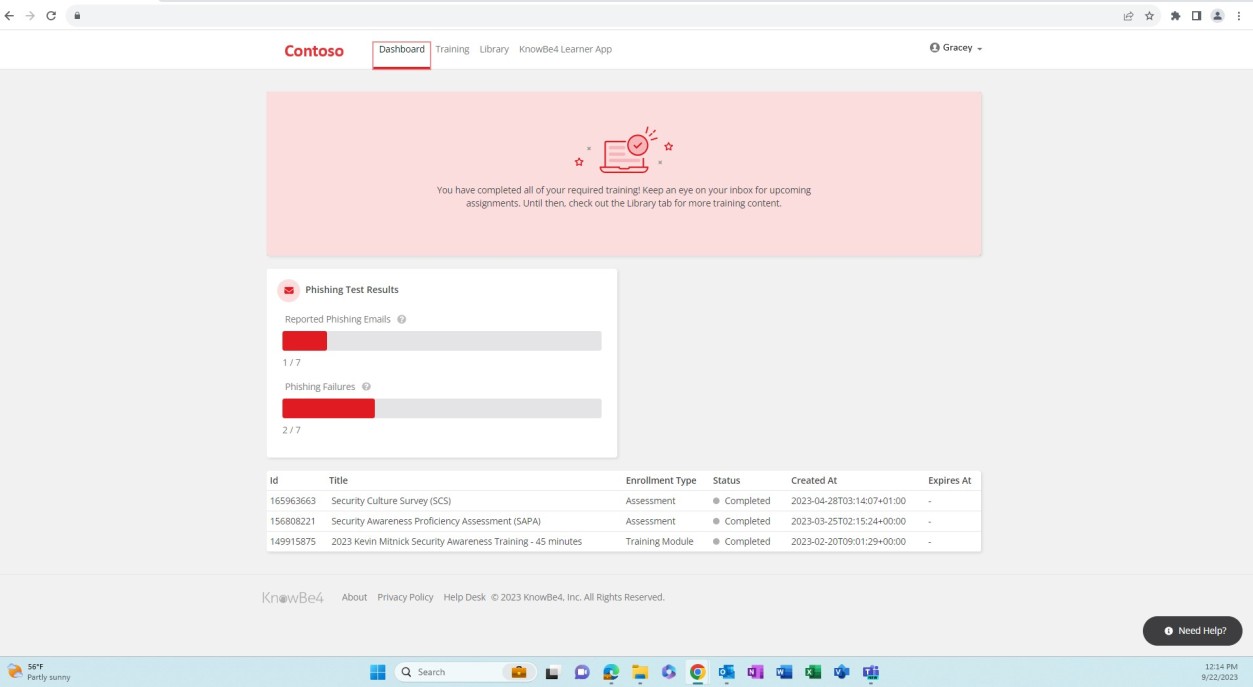Click the Phishing Test Results envelope icon
Image resolution: width=1253 pixels, height=687 pixels.
click(x=288, y=290)
